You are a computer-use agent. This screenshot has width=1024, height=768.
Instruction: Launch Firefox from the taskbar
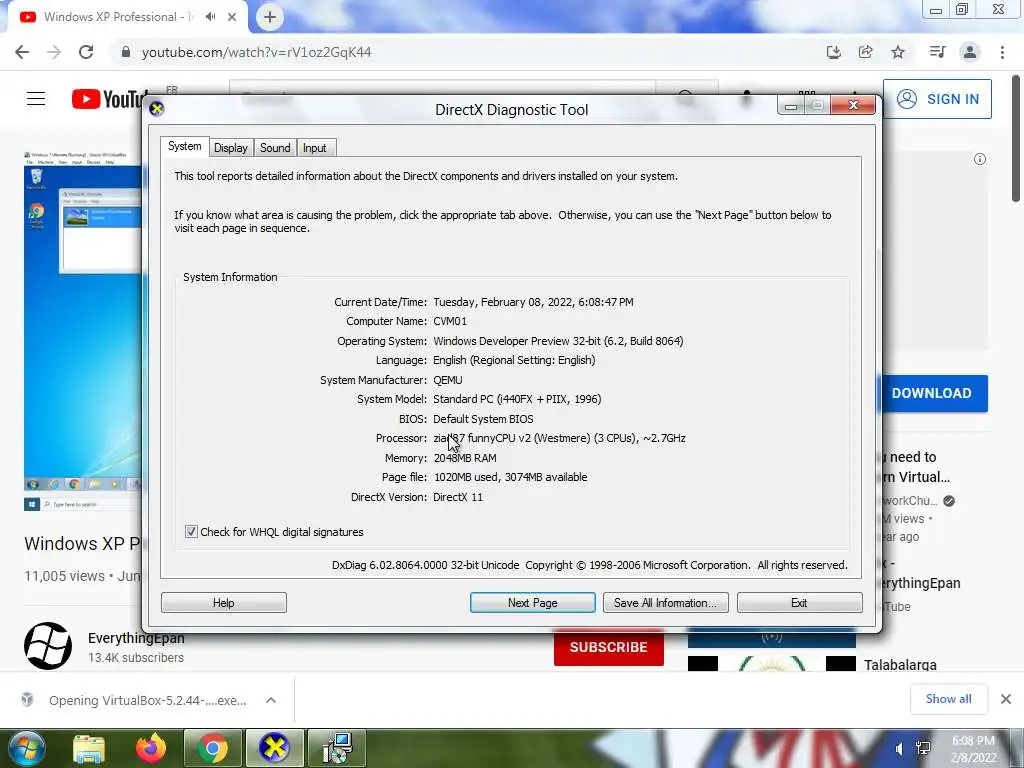pos(150,748)
